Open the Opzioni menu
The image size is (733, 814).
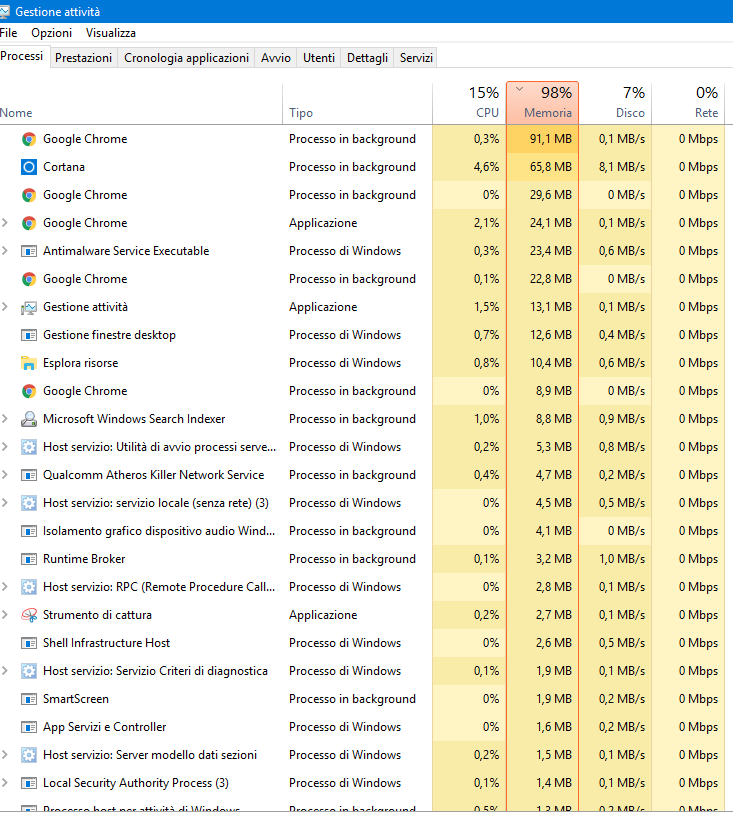pyautogui.click(x=51, y=33)
